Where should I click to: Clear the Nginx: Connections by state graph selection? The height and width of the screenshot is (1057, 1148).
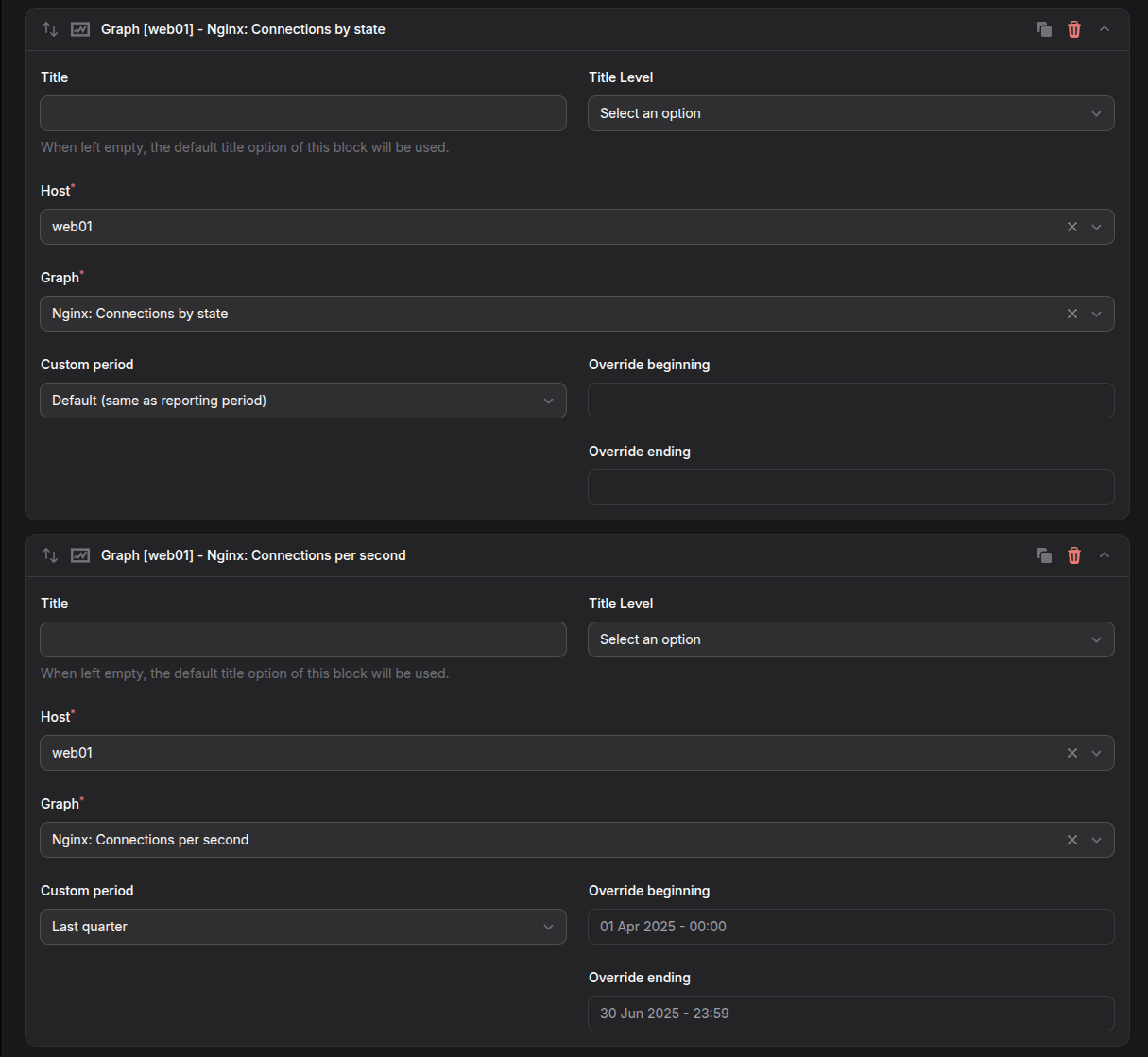1072,314
